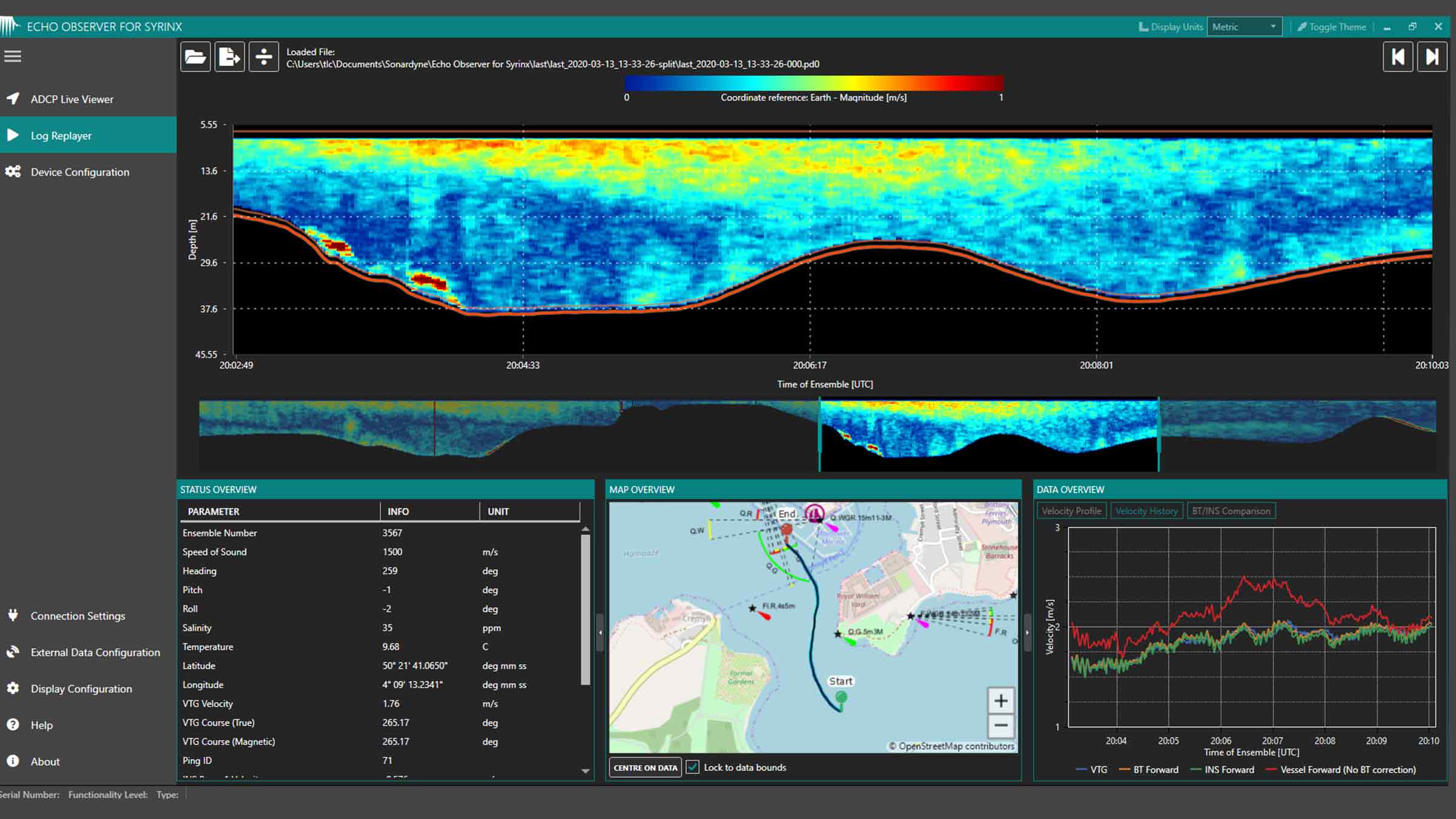Image resolution: width=1456 pixels, height=819 pixels.
Task: Click the External Data Configuration icon
Action: pos(13,652)
